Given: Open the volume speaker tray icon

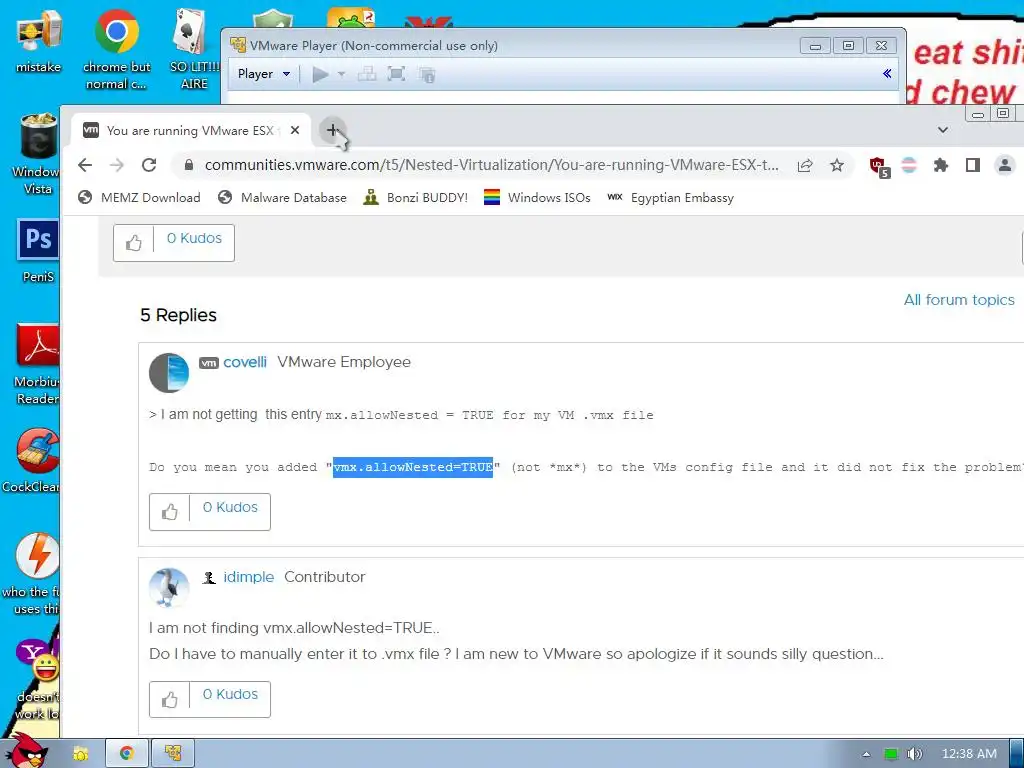Looking at the screenshot, I should tap(914, 754).
